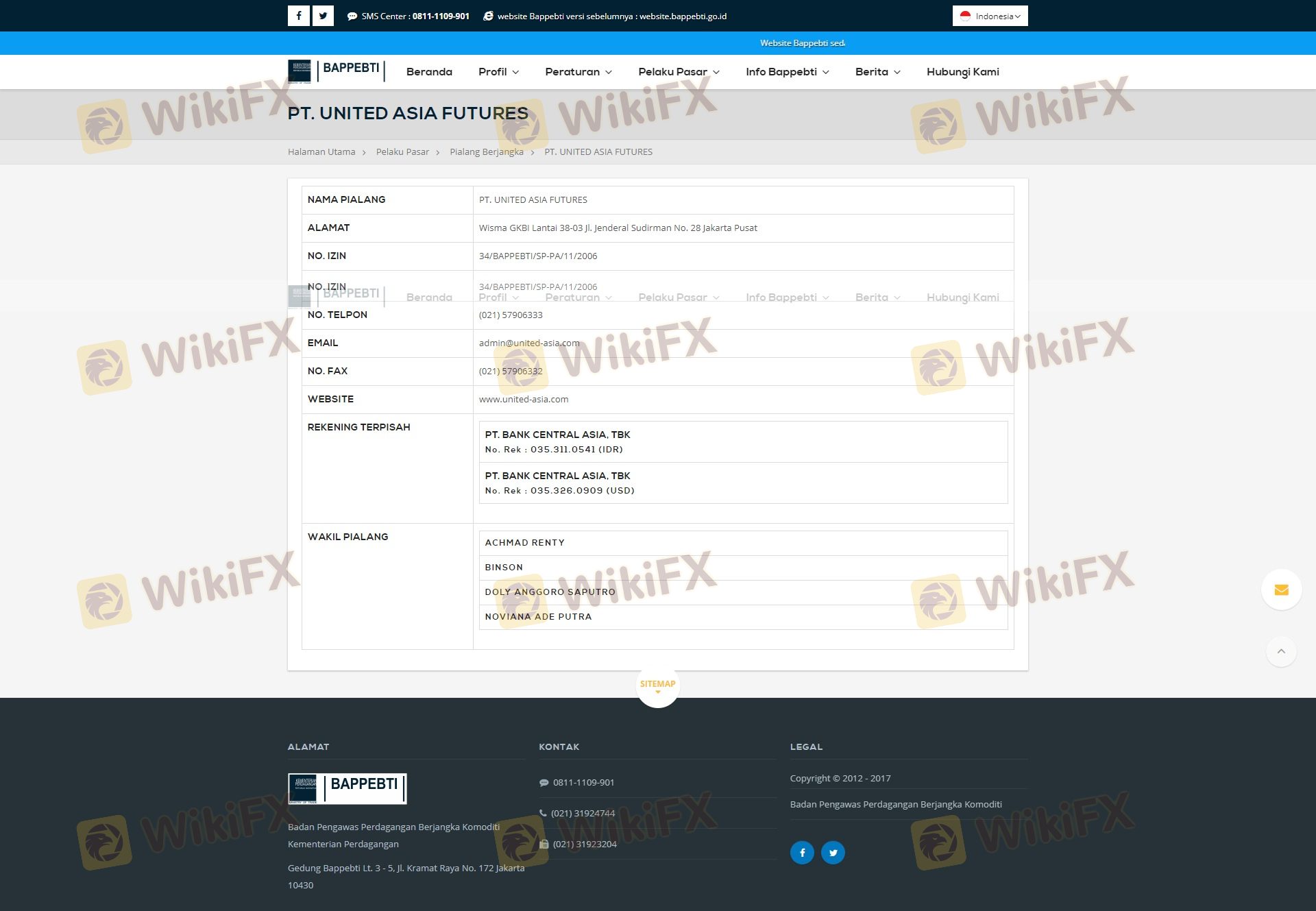This screenshot has height=911, width=1316.
Task: Click the BAPPEBTI logo in footer
Action: click(347, 788)
